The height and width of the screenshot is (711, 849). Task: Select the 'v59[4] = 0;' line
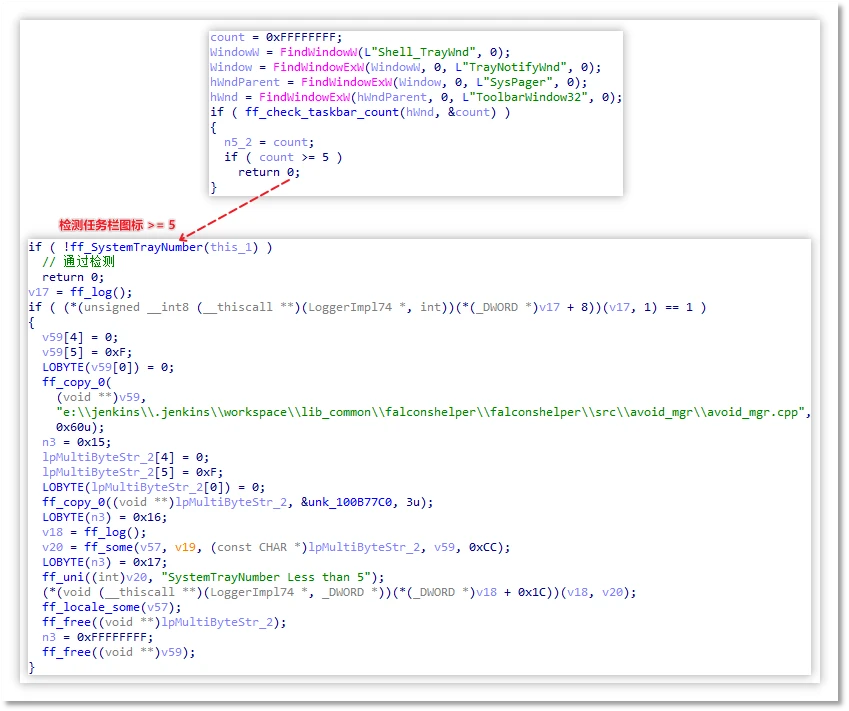click(80, 337)
